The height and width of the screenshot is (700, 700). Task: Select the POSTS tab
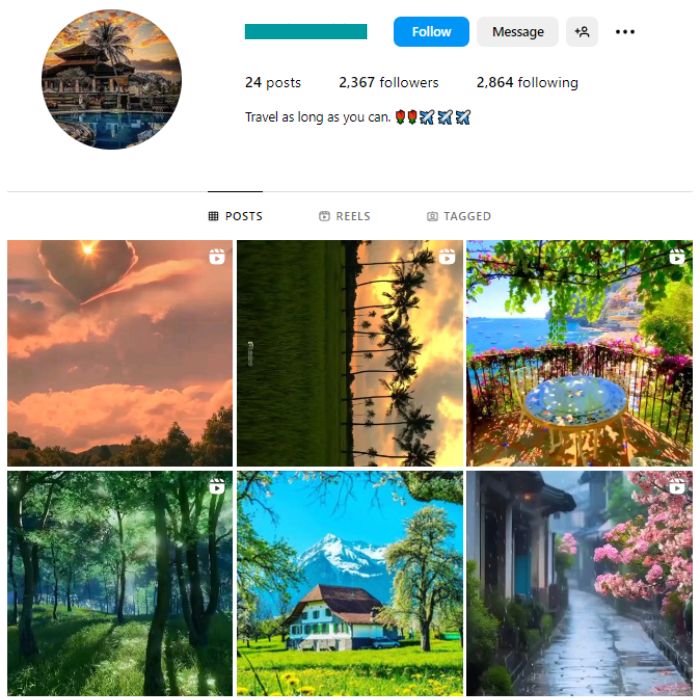point(235,216)
